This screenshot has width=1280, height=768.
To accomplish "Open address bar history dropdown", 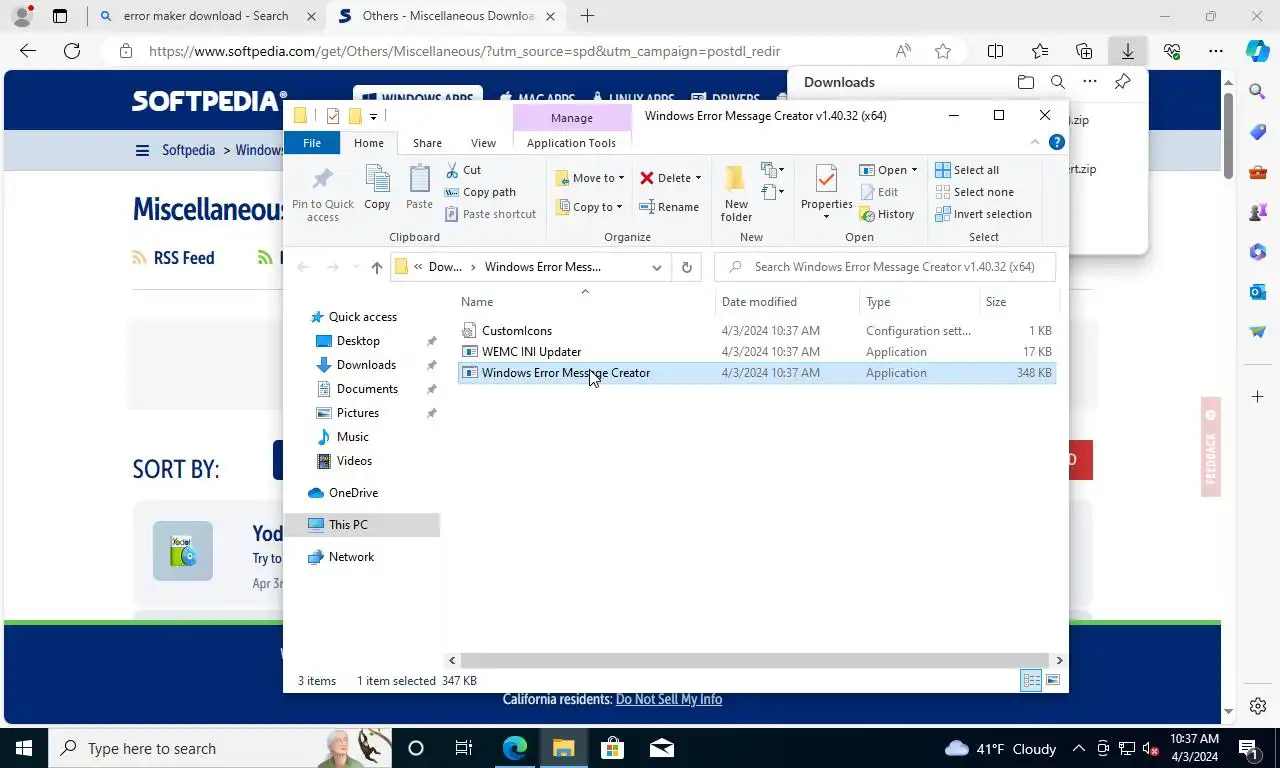I will 656,267.
